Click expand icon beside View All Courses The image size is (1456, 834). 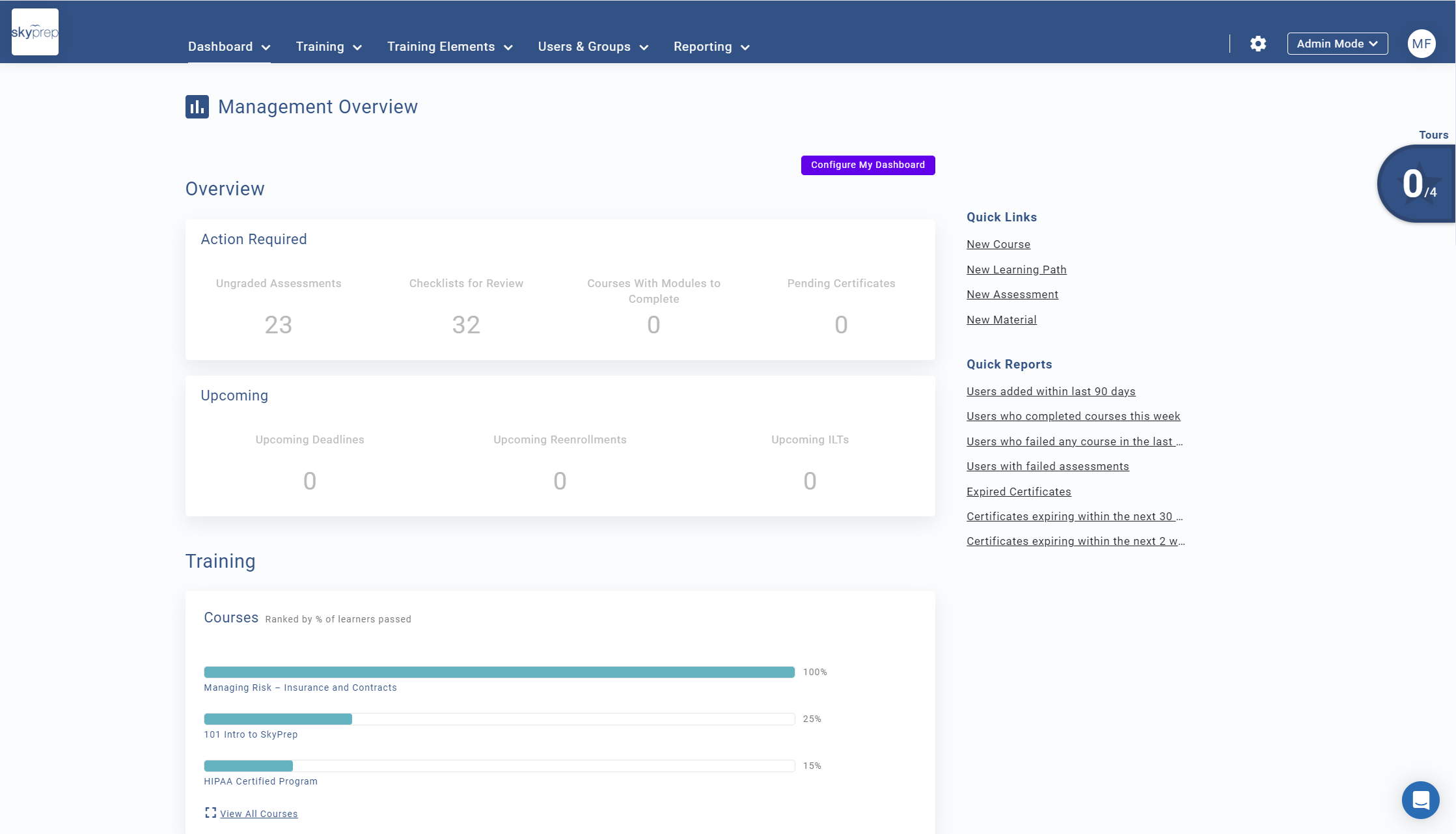click(210, 813)
